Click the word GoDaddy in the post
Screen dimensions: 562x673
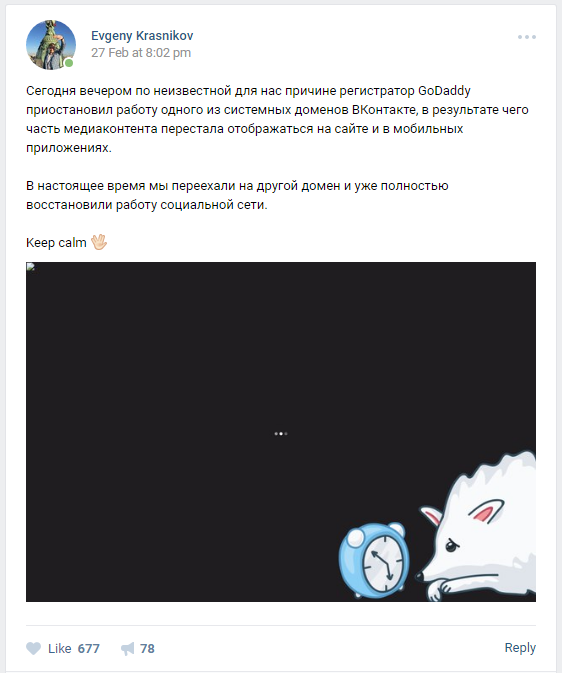coord(444,91)
